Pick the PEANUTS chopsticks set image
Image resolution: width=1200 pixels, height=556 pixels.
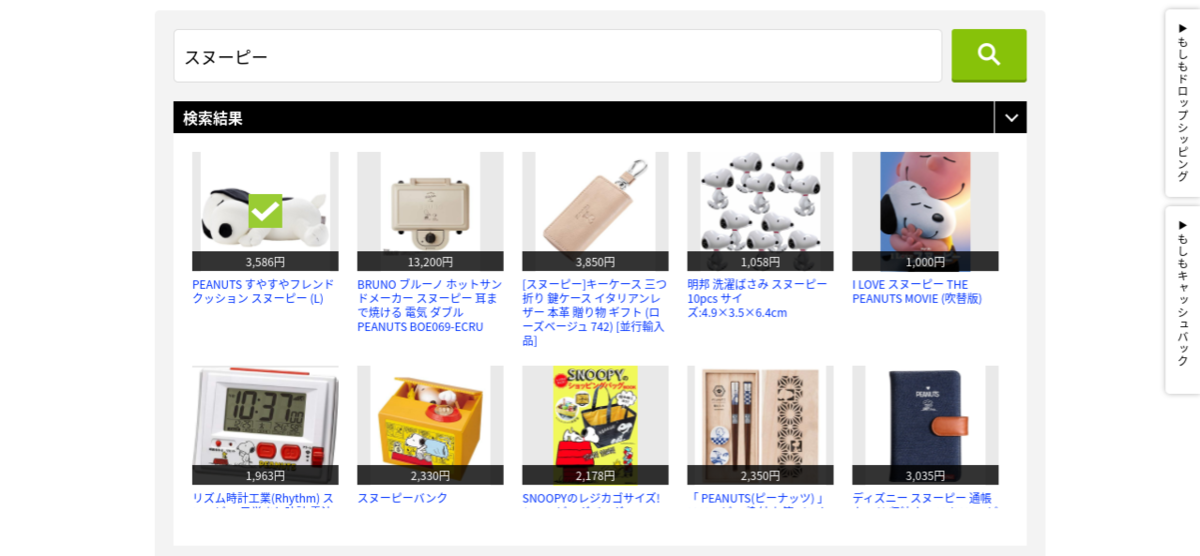pos(760,425)
